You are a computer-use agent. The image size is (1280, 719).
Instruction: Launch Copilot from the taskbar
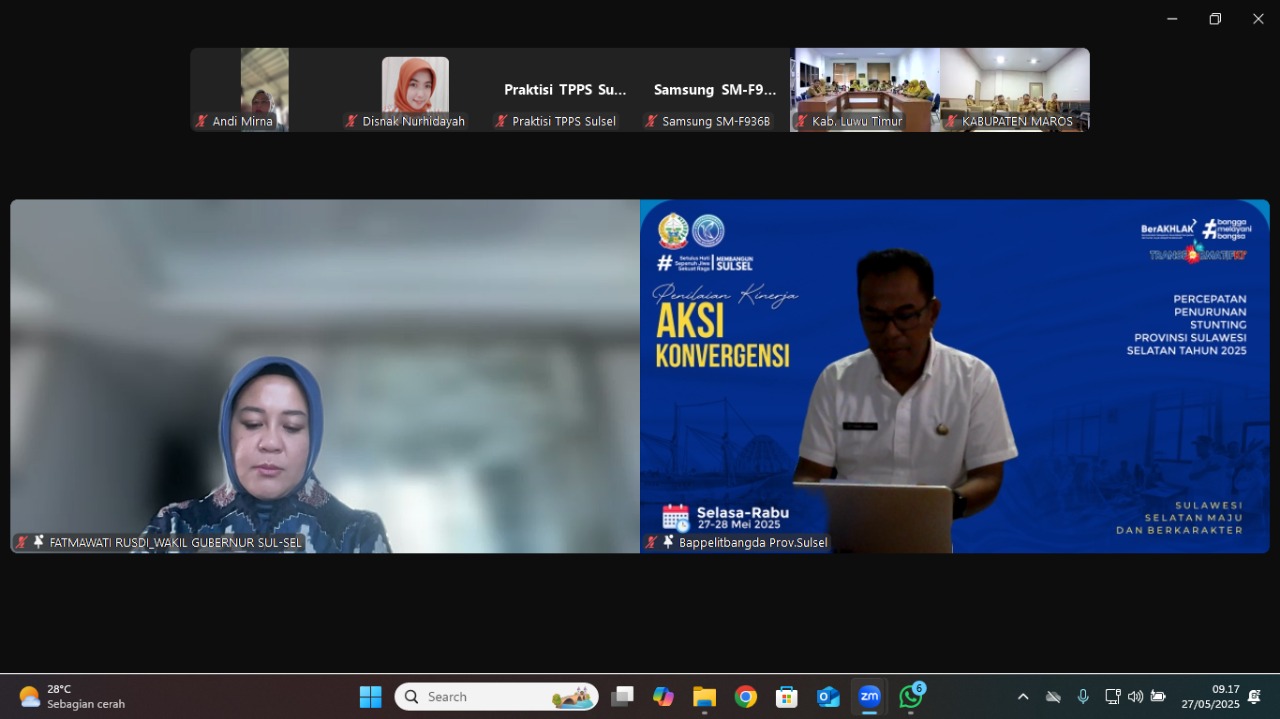[x=663, y=697]
